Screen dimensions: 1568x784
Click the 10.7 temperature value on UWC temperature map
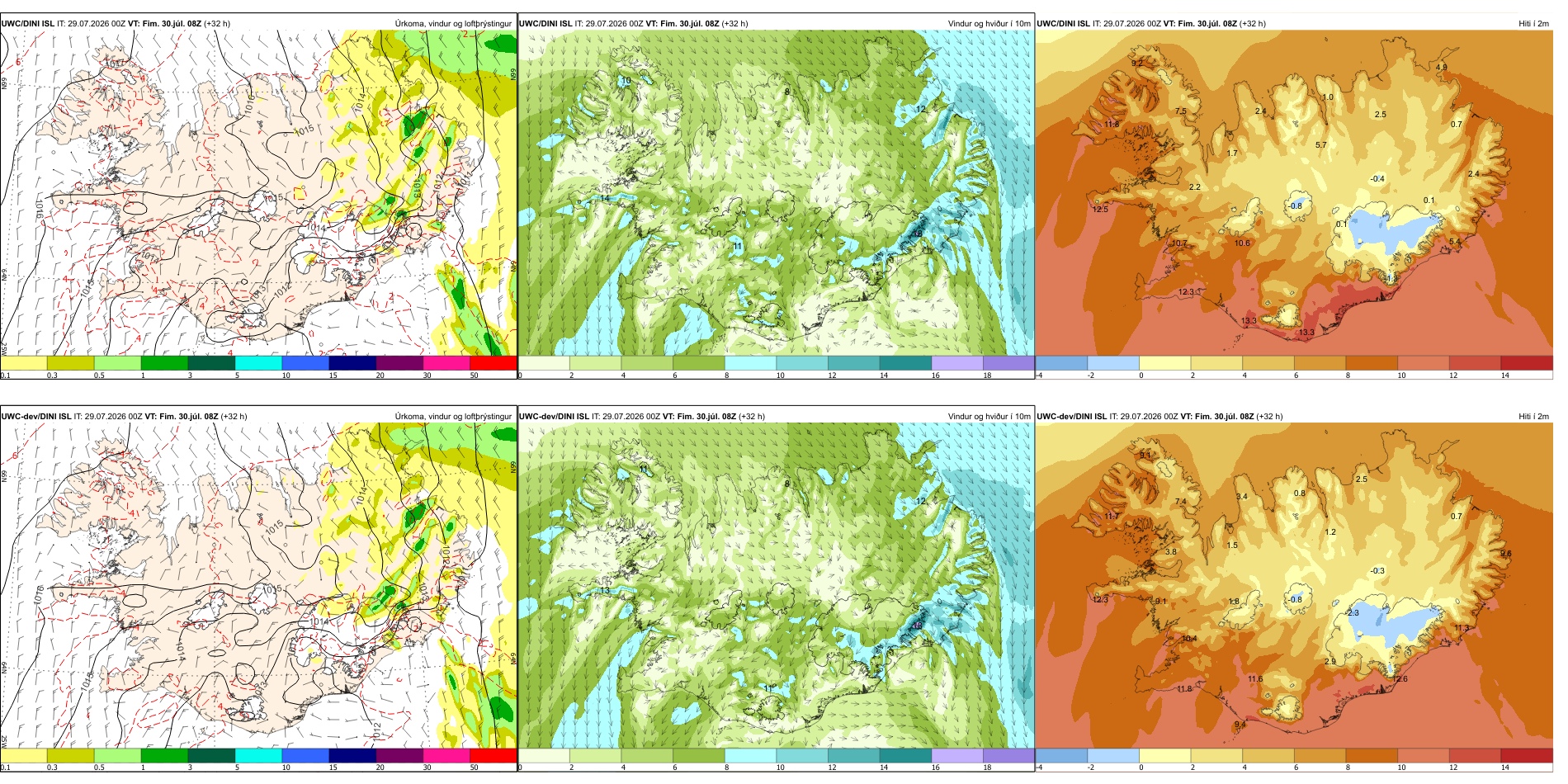click(1179, 243)
